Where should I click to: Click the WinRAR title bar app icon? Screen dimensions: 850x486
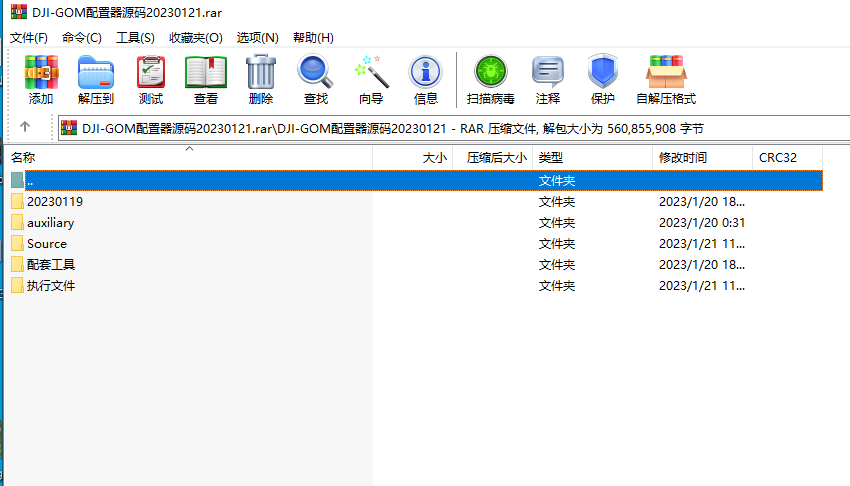click(18, 11)
